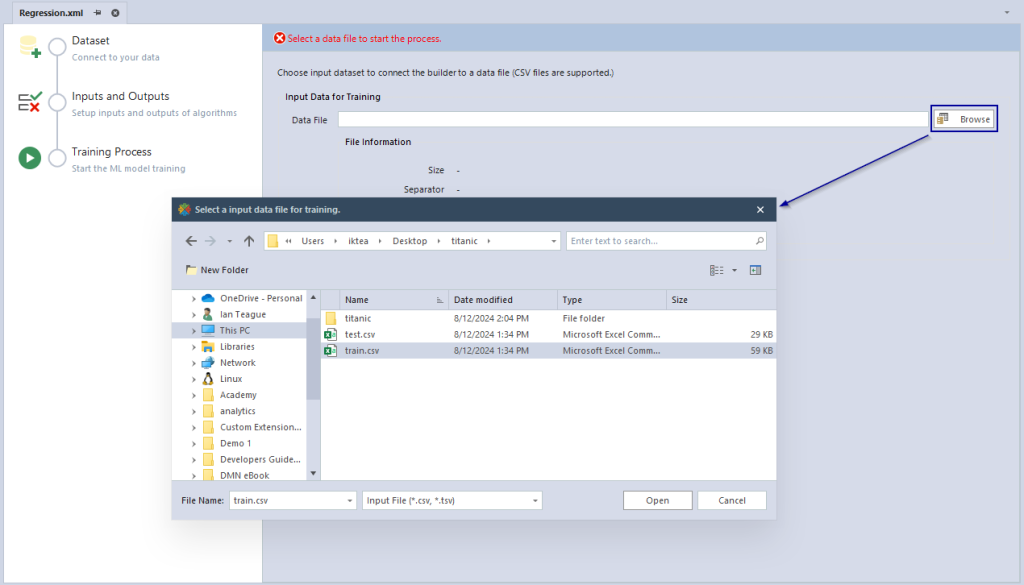Click the Desktop breadcrumb segment
Viewport: 1024px width, 585px height.
point(409,241)
